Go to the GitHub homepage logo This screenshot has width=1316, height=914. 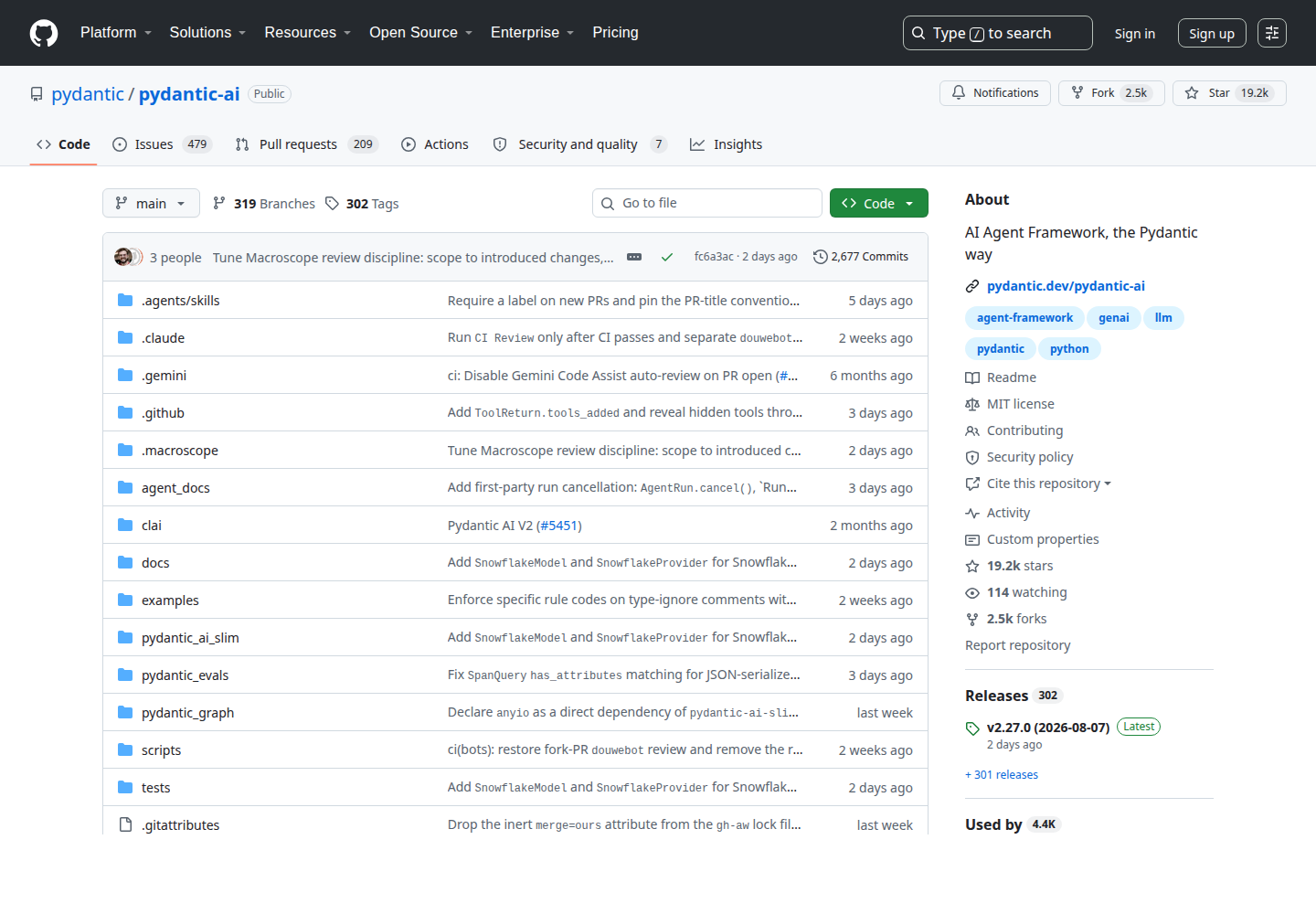pos(44,33)
